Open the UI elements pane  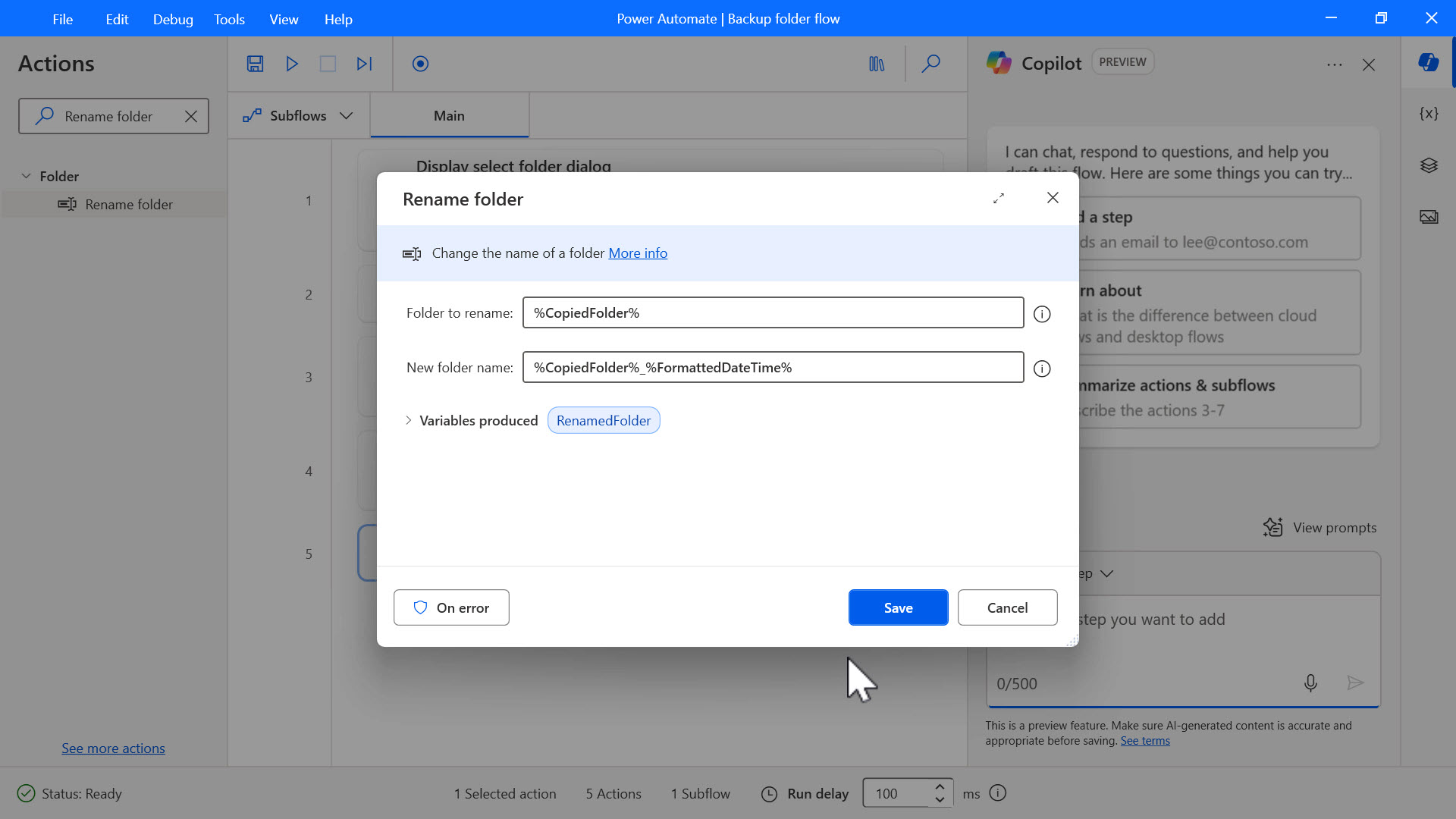tap(1429, 165)
